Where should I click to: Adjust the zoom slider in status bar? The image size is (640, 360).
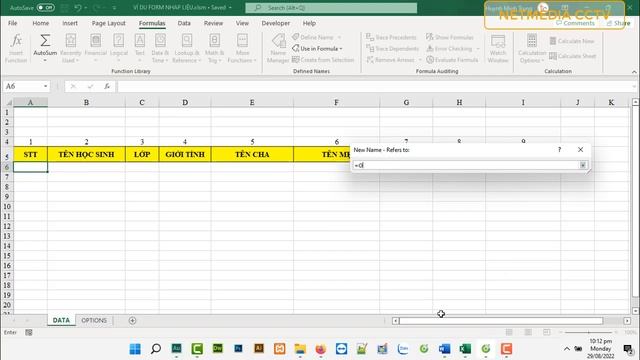click(x=588, y=332)
